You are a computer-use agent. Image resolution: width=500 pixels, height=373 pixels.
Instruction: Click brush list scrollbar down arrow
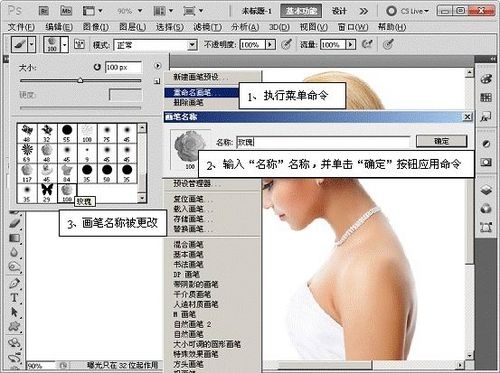tap(142, 198)
